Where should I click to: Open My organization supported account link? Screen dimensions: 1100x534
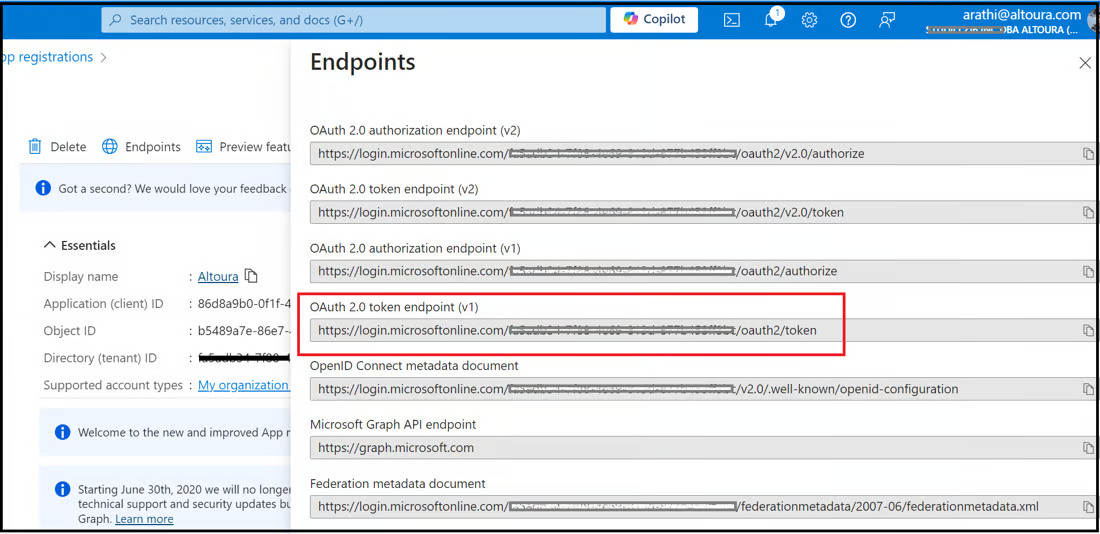coord(243,385)
